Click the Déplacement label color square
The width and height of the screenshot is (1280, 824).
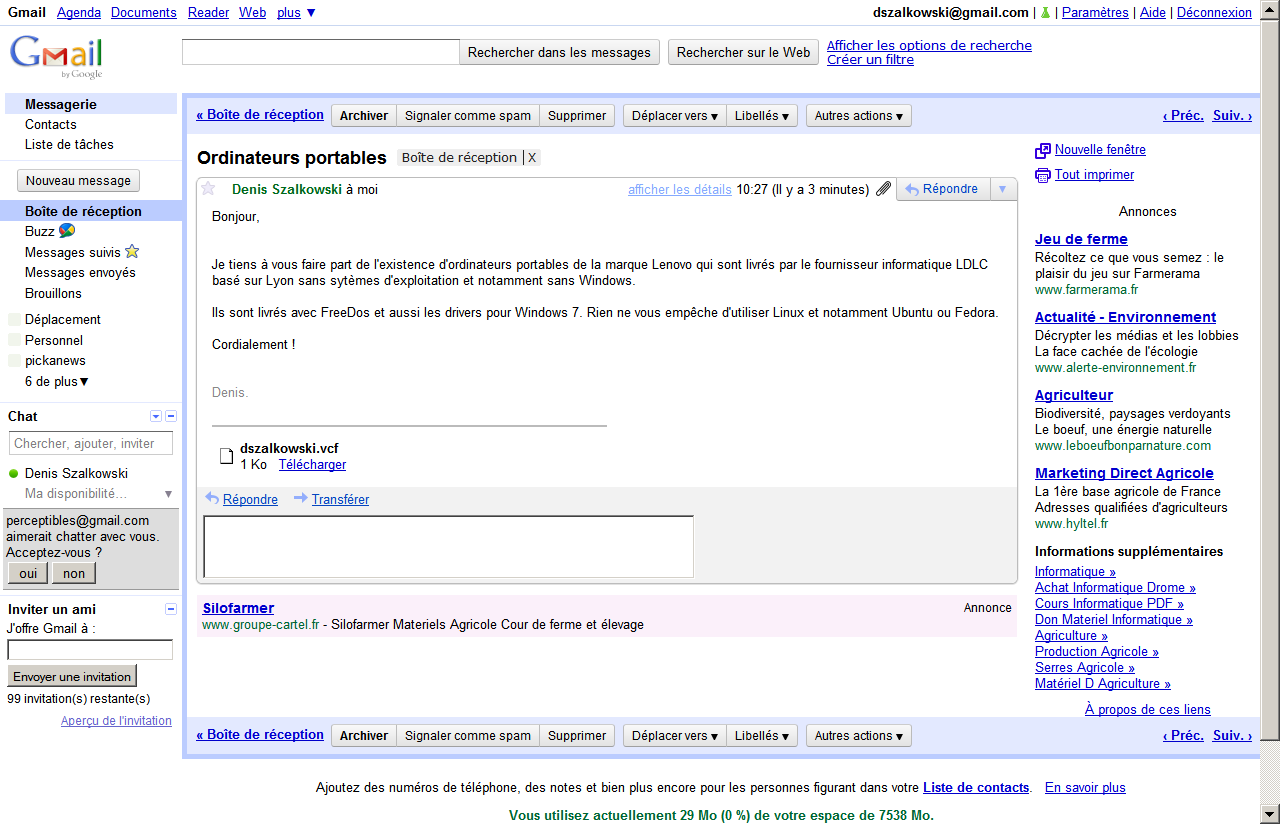click(x=14, y=320)
